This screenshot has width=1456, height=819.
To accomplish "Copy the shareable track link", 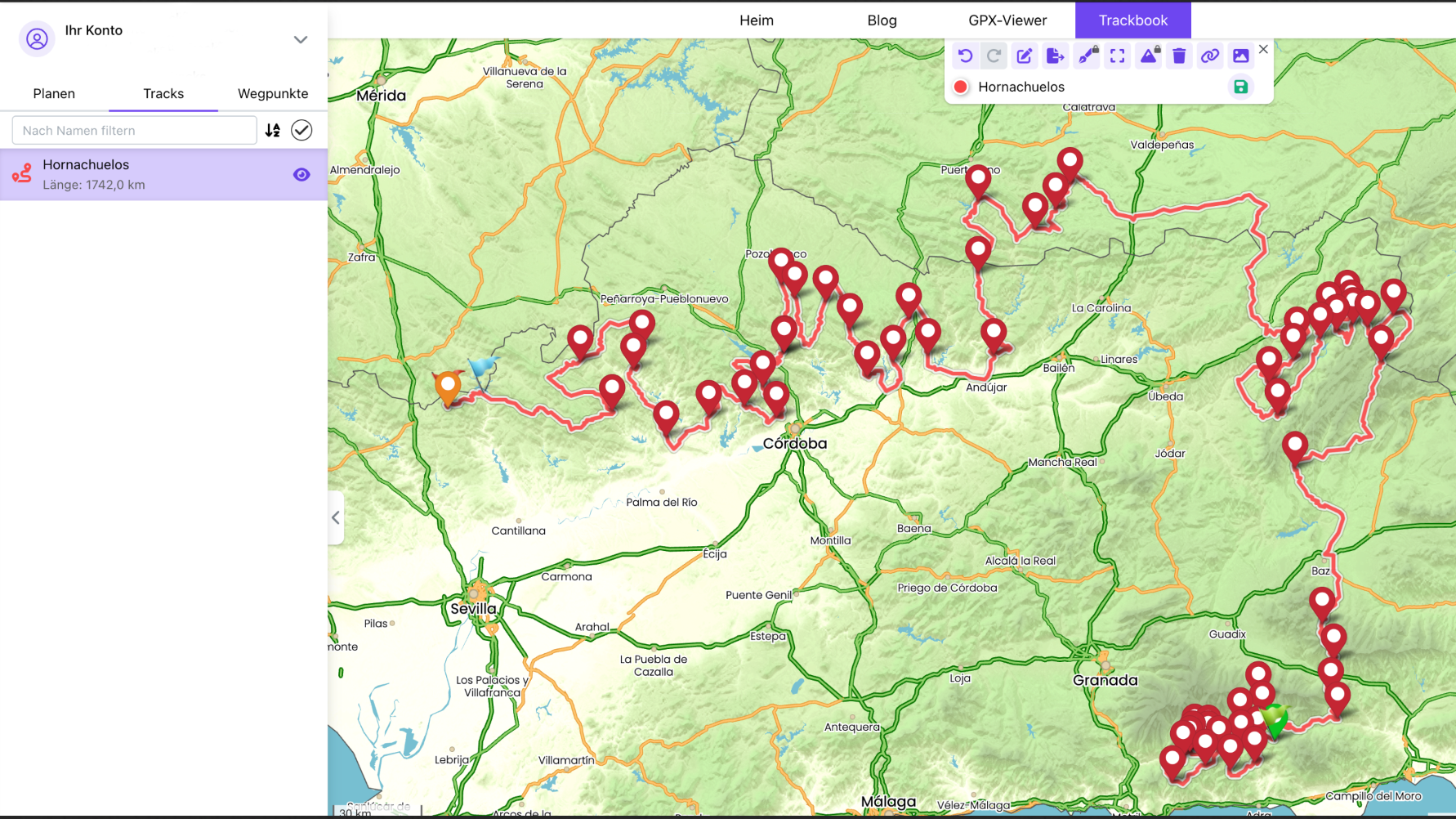I will pos(1210,56).
